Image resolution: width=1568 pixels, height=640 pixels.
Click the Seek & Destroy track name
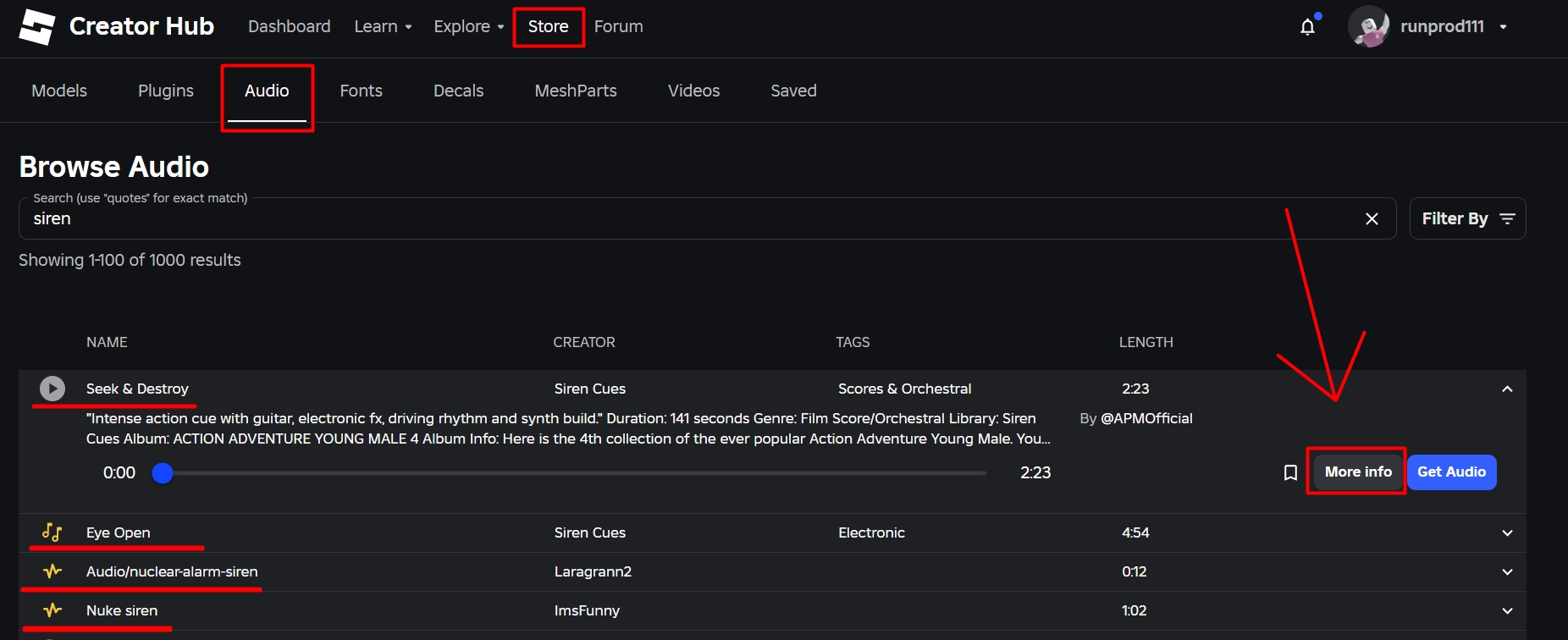(137, 389)
